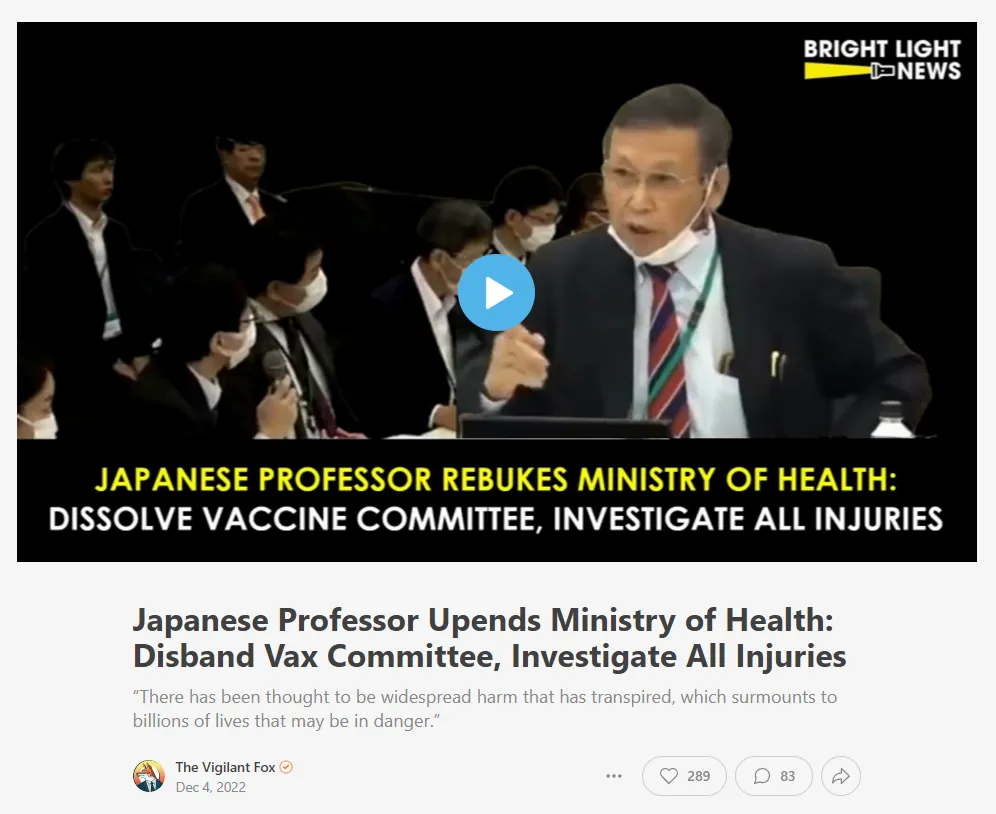Click the water bottle at the thumbnail's edge
Screen dimensions: 996x814
click(x=892, y=419)
